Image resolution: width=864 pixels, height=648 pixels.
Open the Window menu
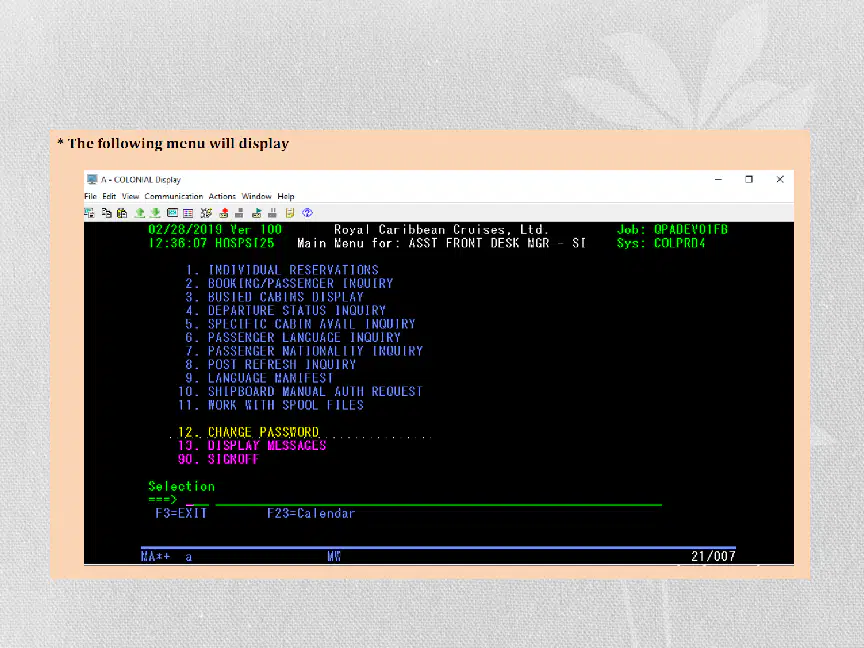point(256,196)
